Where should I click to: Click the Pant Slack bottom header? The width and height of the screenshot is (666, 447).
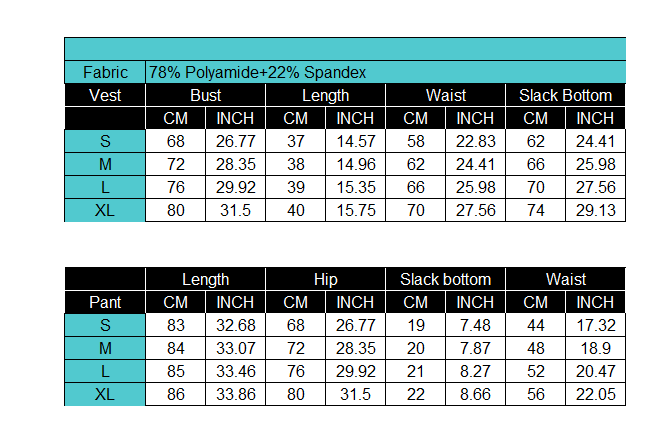click(446, 279)
